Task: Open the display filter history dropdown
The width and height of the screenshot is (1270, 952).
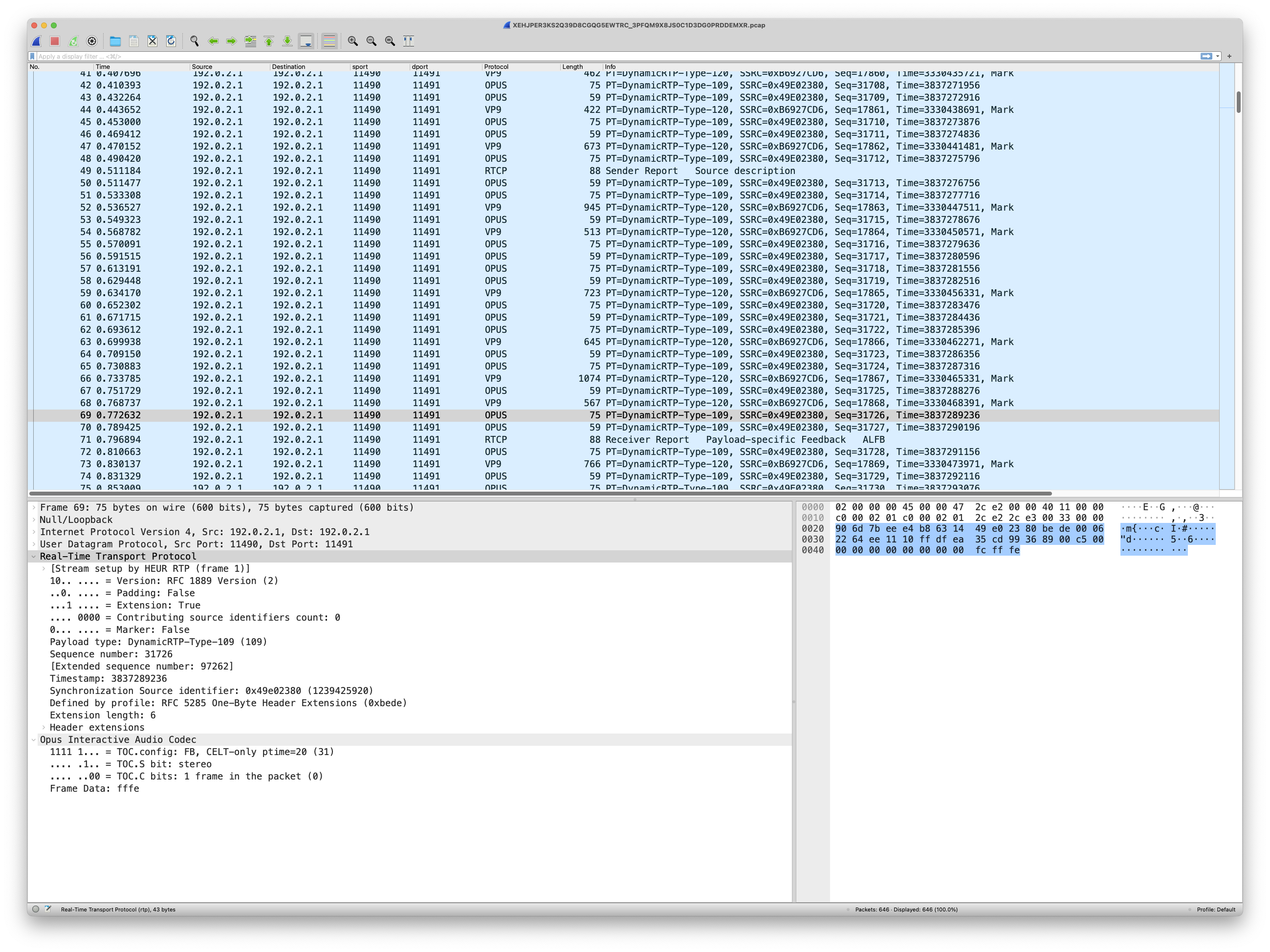Action: [1217, 56]
